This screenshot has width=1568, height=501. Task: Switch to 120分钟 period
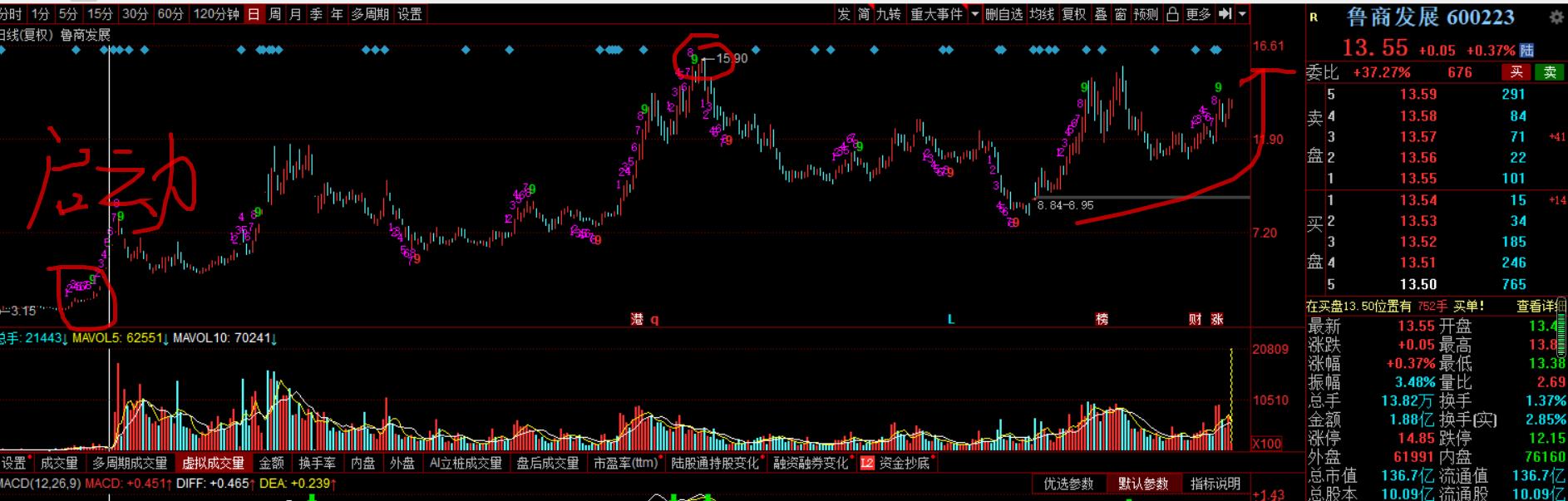coord(215,14)
